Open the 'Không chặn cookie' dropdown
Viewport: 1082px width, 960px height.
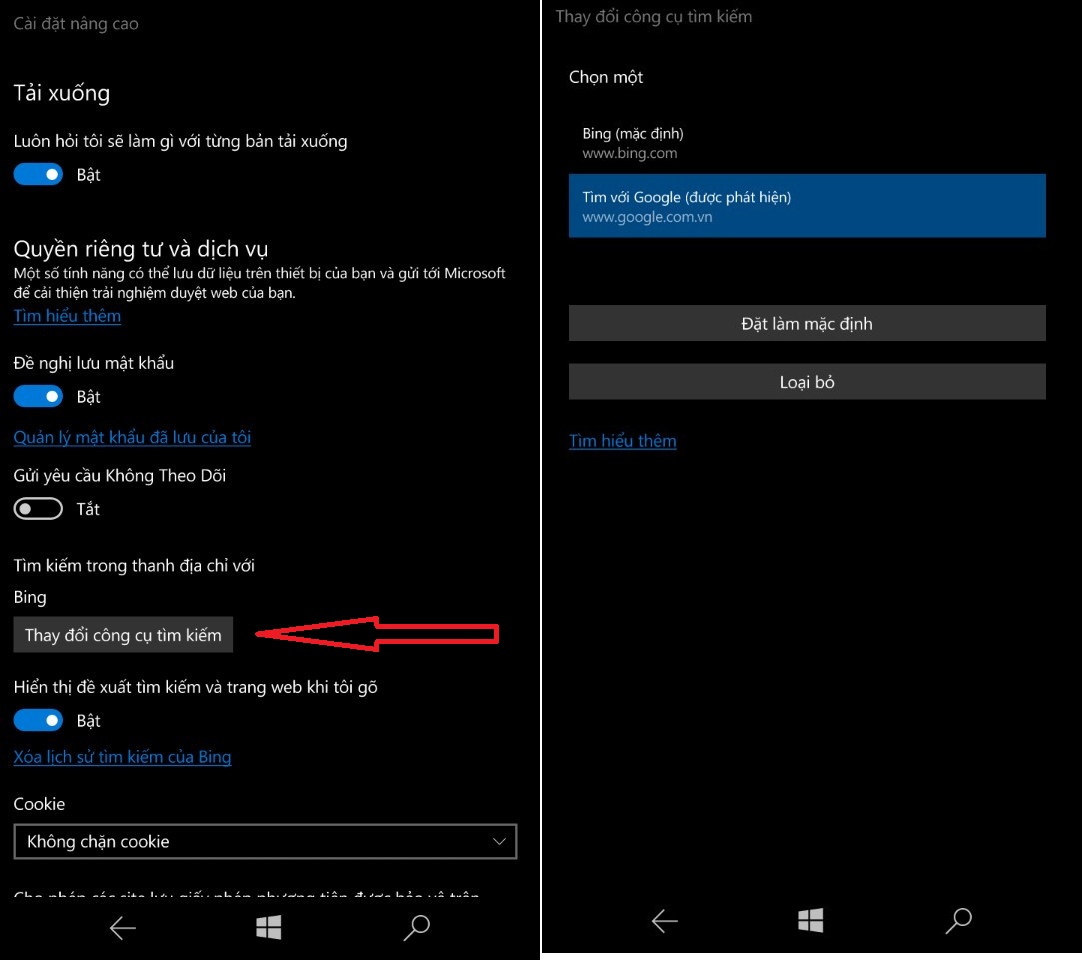tap(265, 841)
